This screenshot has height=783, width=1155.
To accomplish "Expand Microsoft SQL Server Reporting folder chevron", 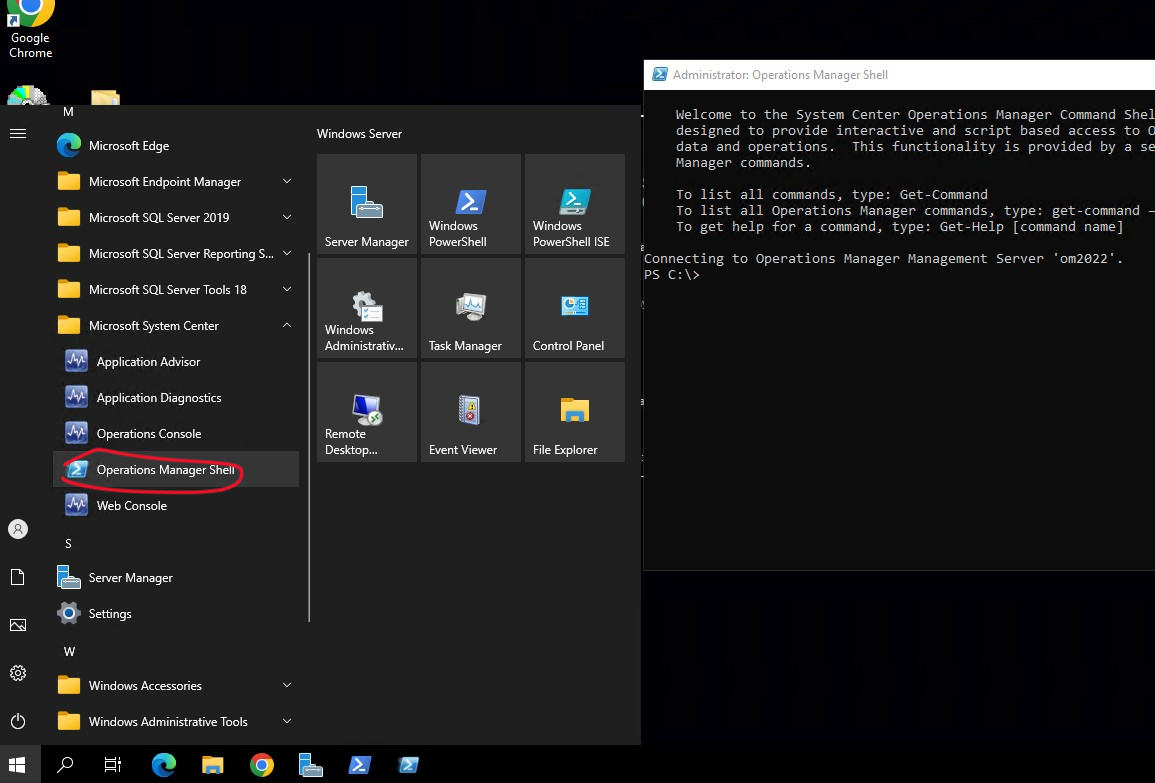I will pos(287,253).
